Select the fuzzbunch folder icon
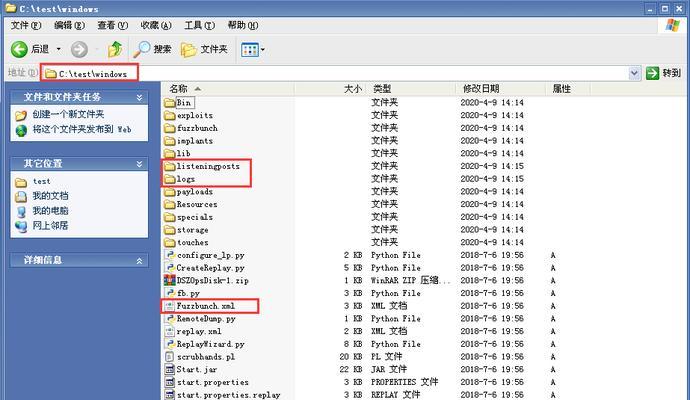This screenshot has height=400, width=690. click(169, 128)
